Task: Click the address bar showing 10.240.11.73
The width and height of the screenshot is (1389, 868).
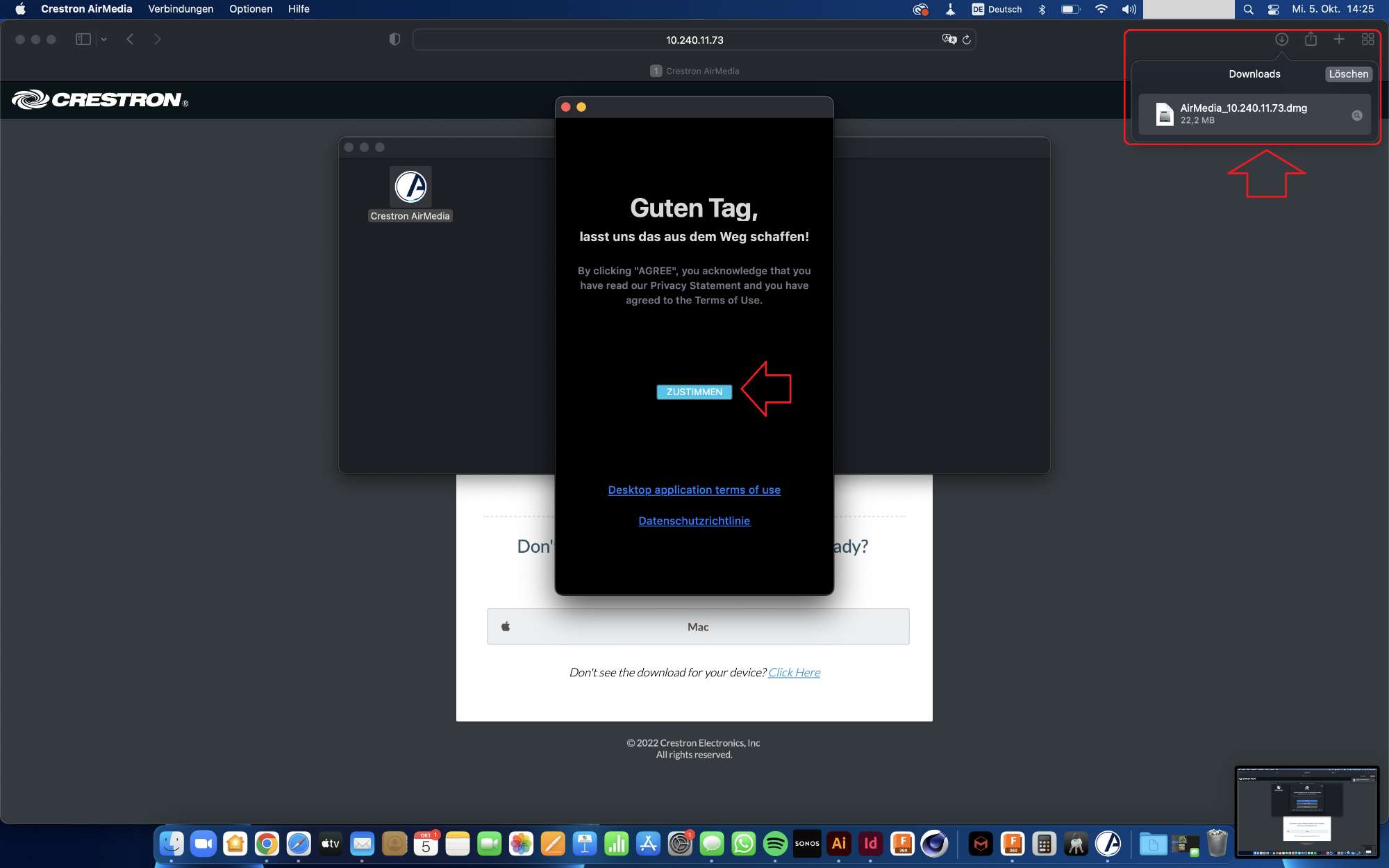Action: click(x=694, y=40)
